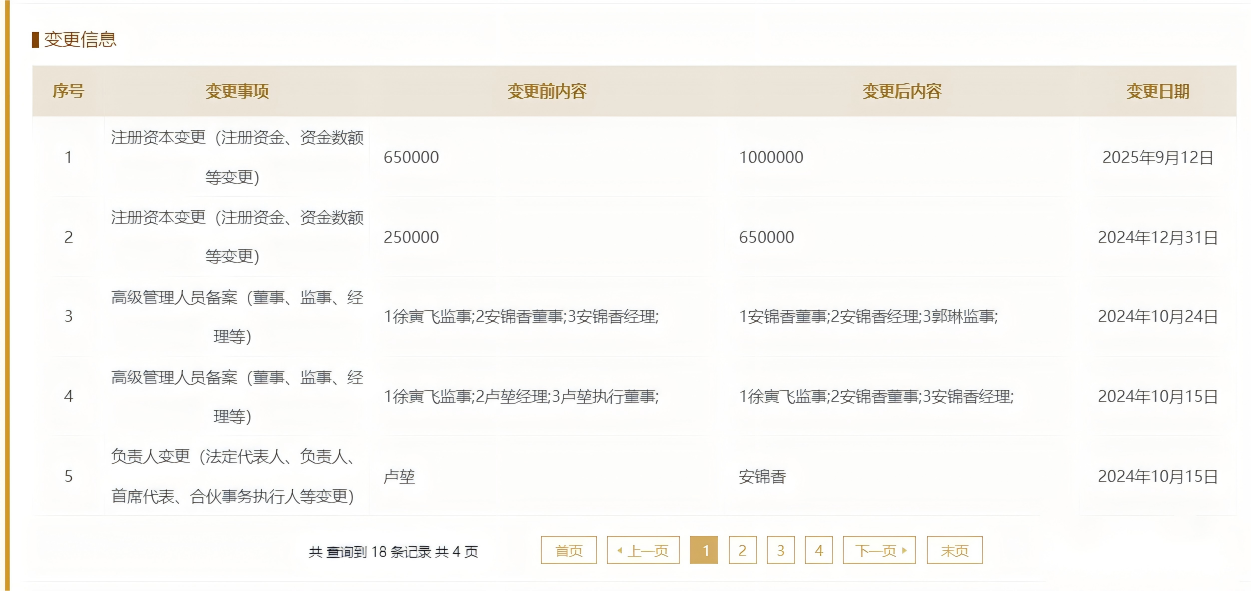Jump to page 2 of records
This screenshot has width=1251, height=591.
click(x=742, y=551)
